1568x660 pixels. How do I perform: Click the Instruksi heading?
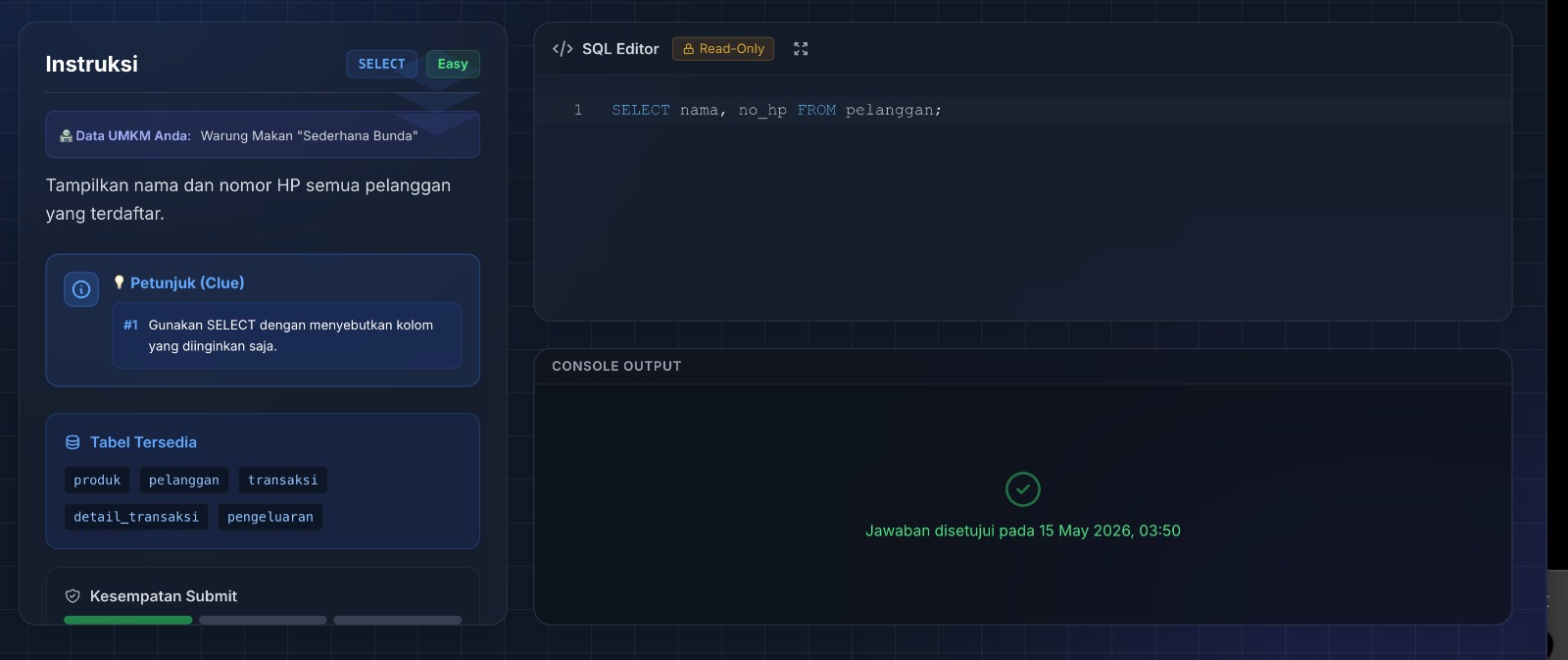[92, 64]
